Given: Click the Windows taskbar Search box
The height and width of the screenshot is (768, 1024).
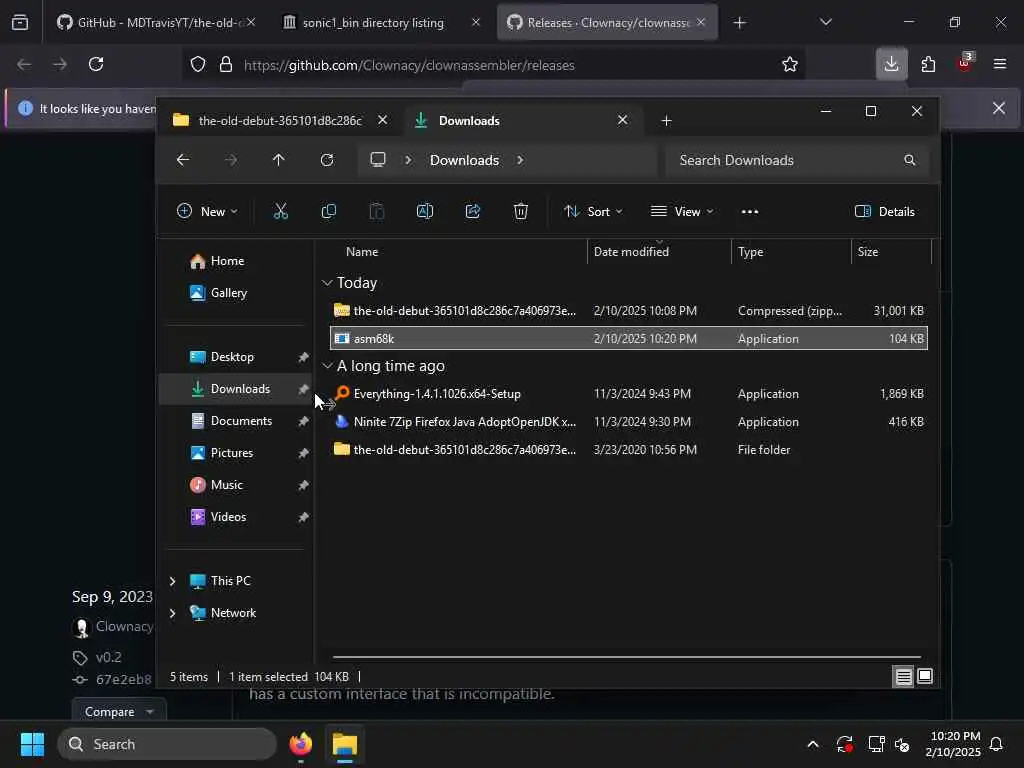Looking at the screenshot, I should click(x=167, y=744).
